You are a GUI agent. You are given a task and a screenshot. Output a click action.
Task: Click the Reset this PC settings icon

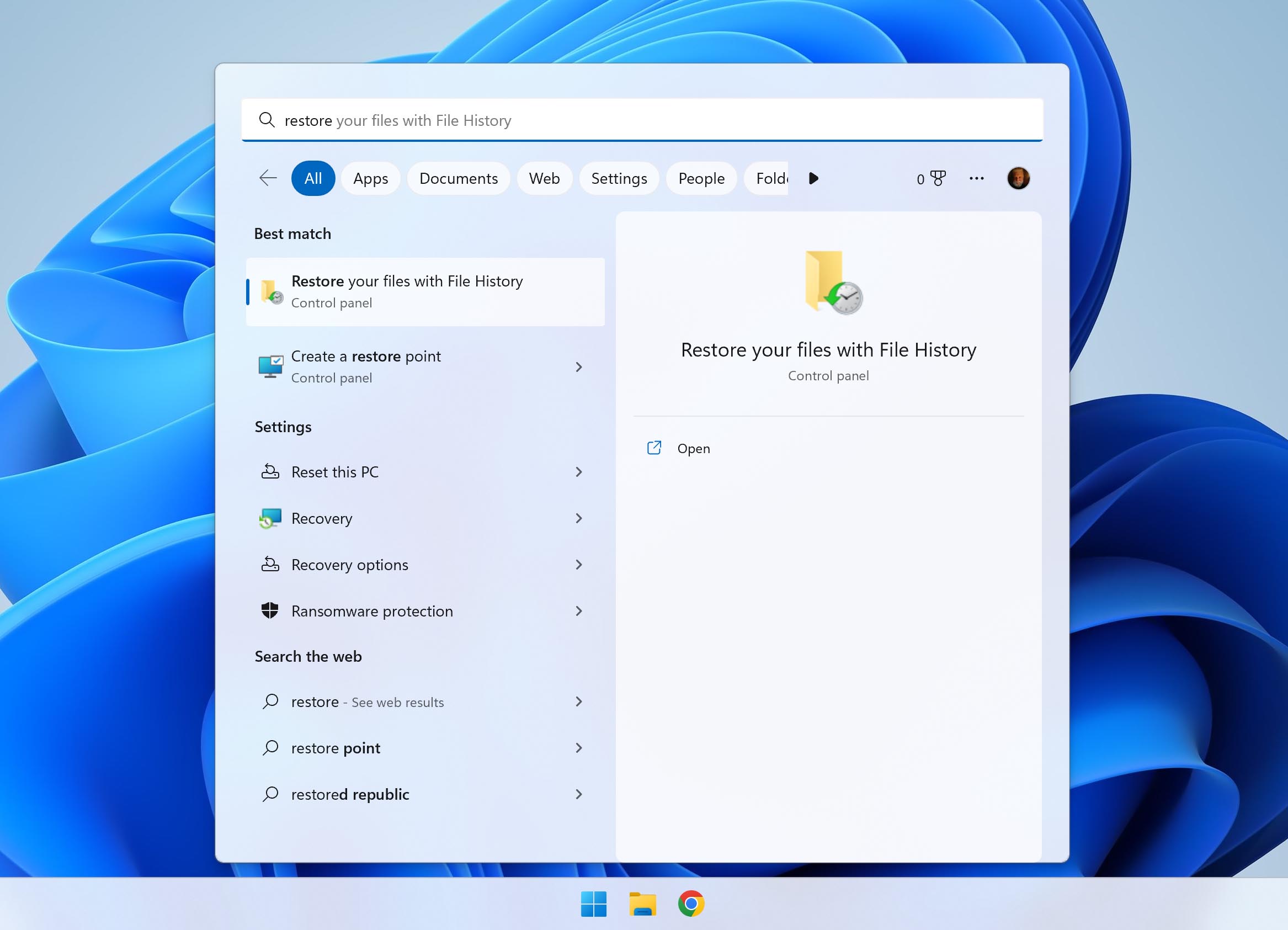(273, 471)
